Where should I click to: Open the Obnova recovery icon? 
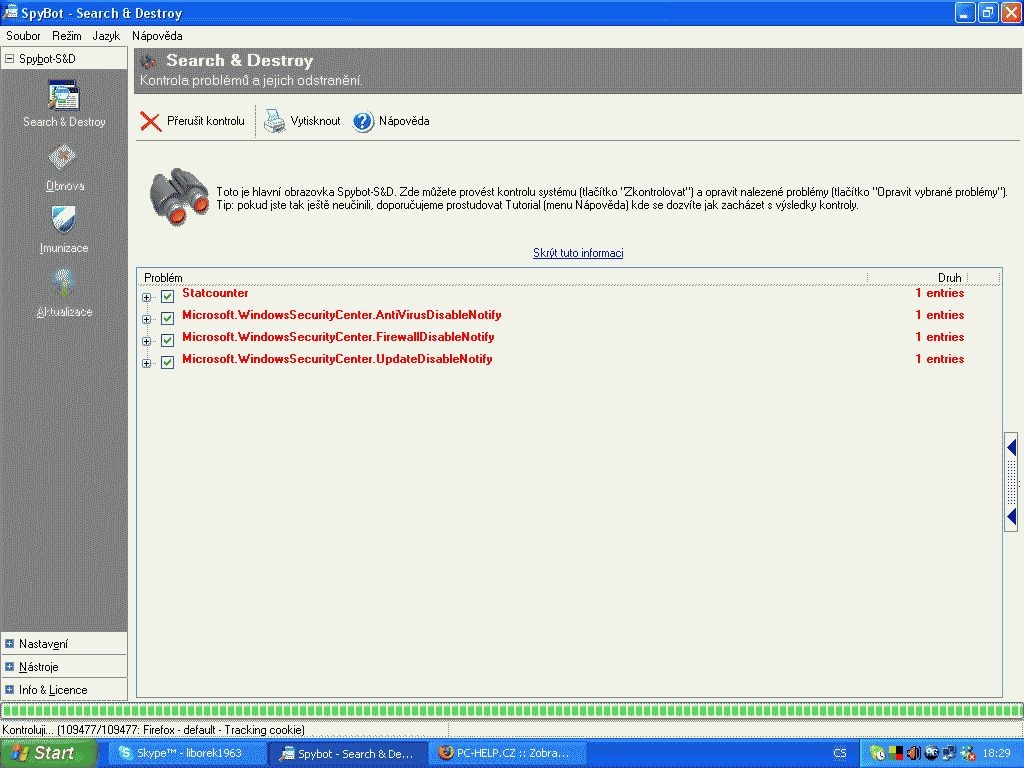click(63, 157)
